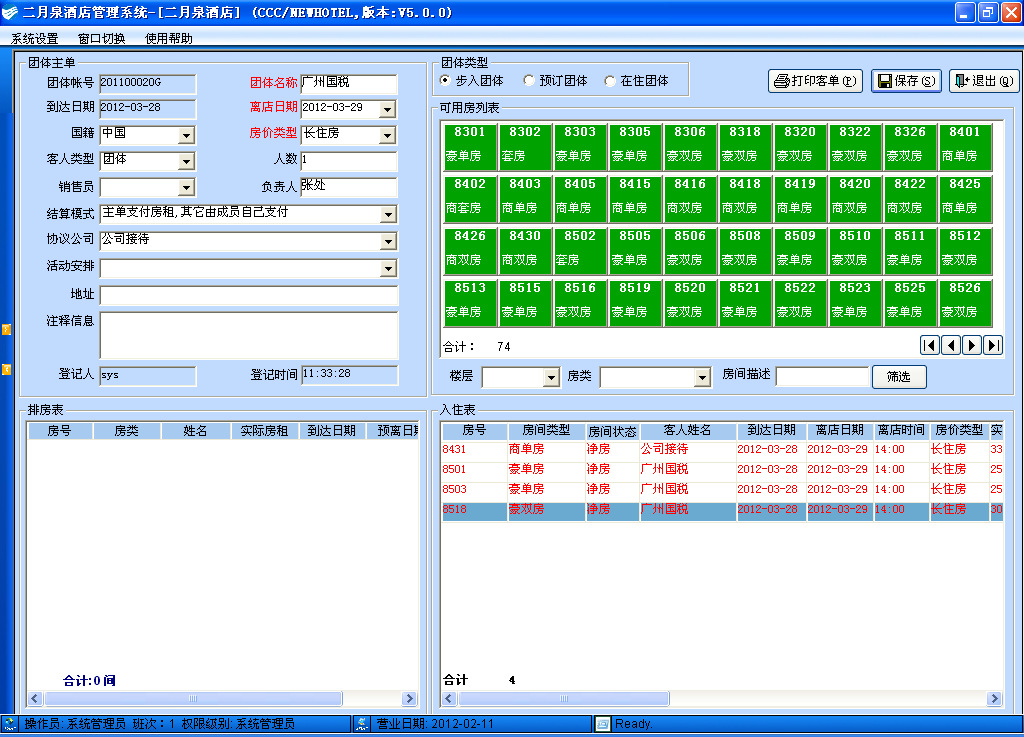Viewport: 1024px width, 737px height.
Task: Click status bar operator icon
Action: [x=10, y=723]
